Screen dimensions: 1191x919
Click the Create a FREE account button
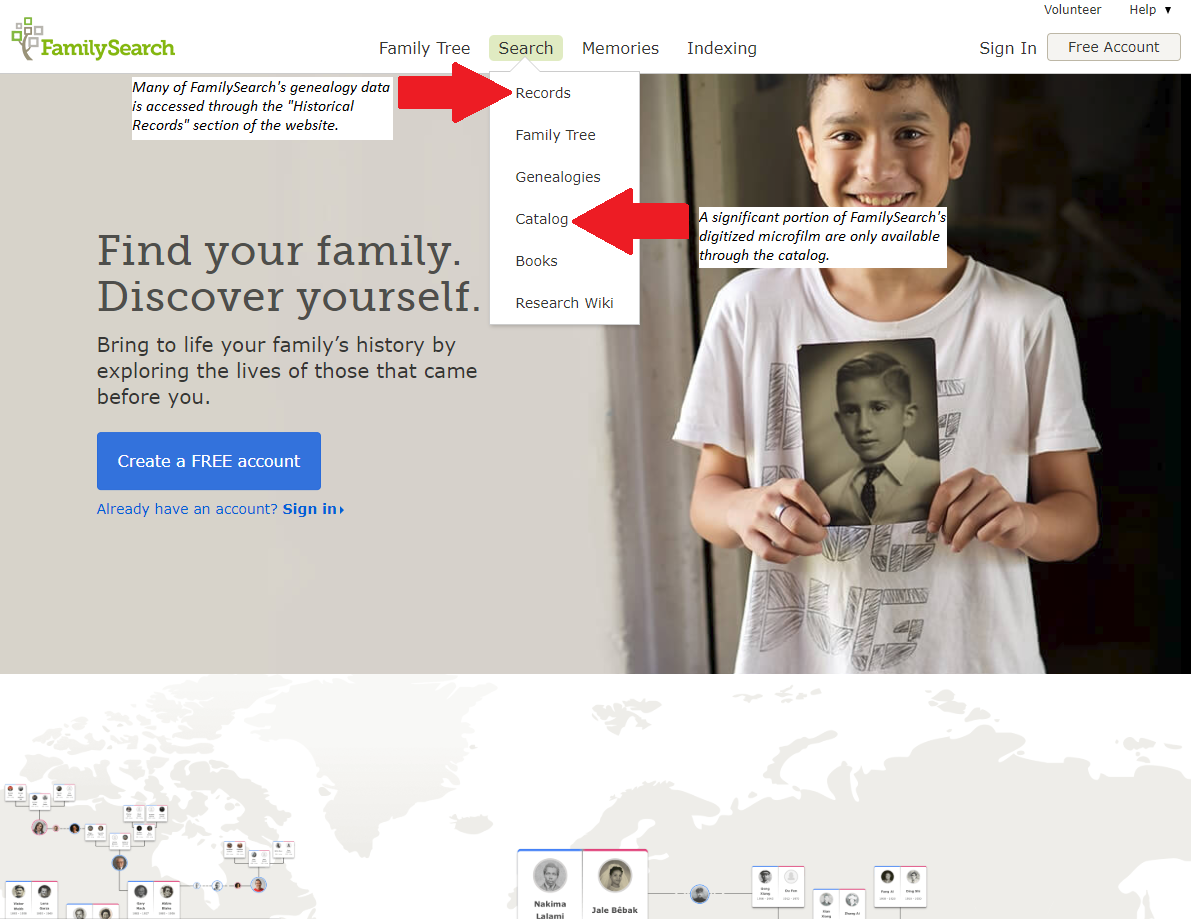(209, 461)
